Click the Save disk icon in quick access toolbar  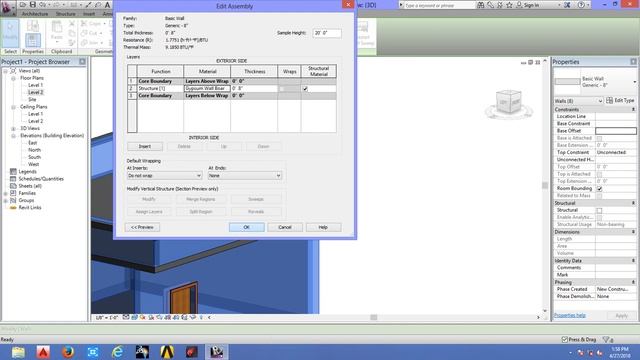click(x=33, y=5)
